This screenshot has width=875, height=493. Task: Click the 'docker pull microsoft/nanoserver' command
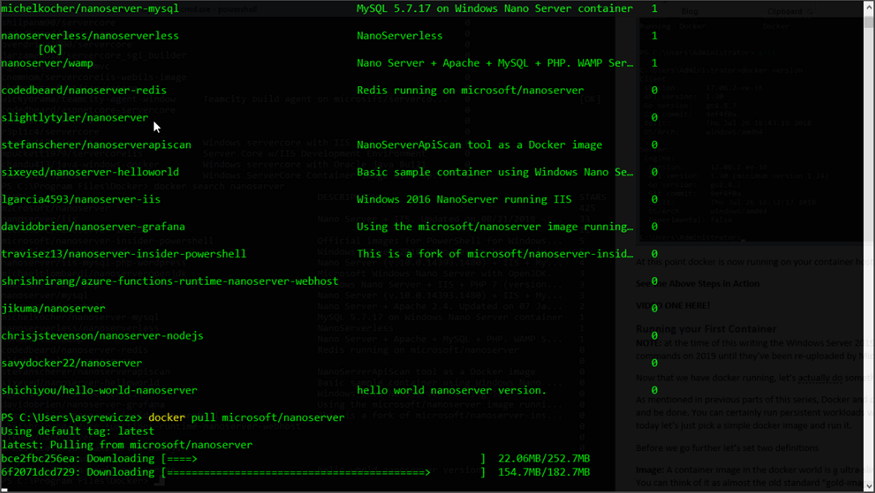pyautogui.click(x=246, y=418)
